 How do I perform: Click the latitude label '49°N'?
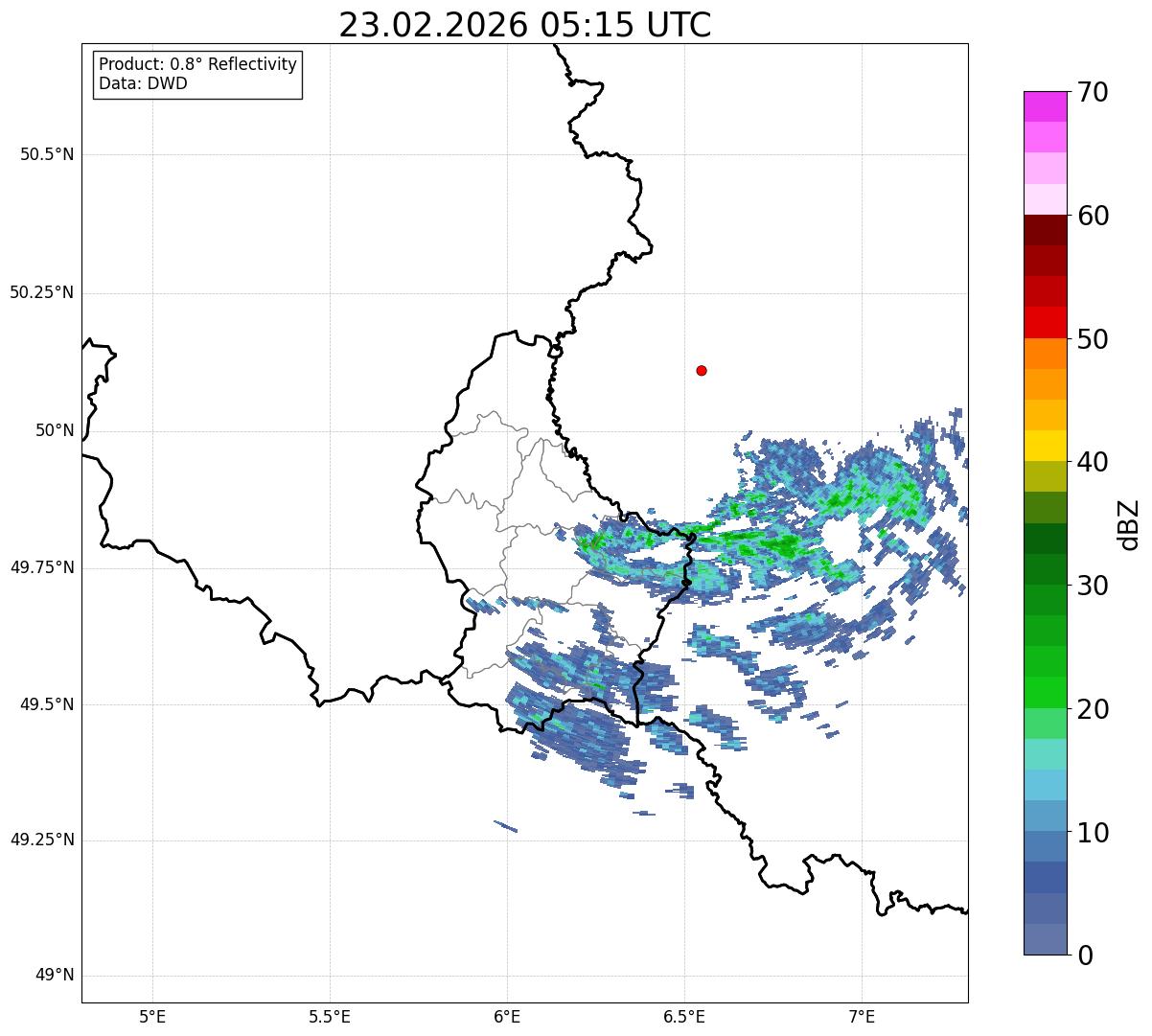point(55,976)
